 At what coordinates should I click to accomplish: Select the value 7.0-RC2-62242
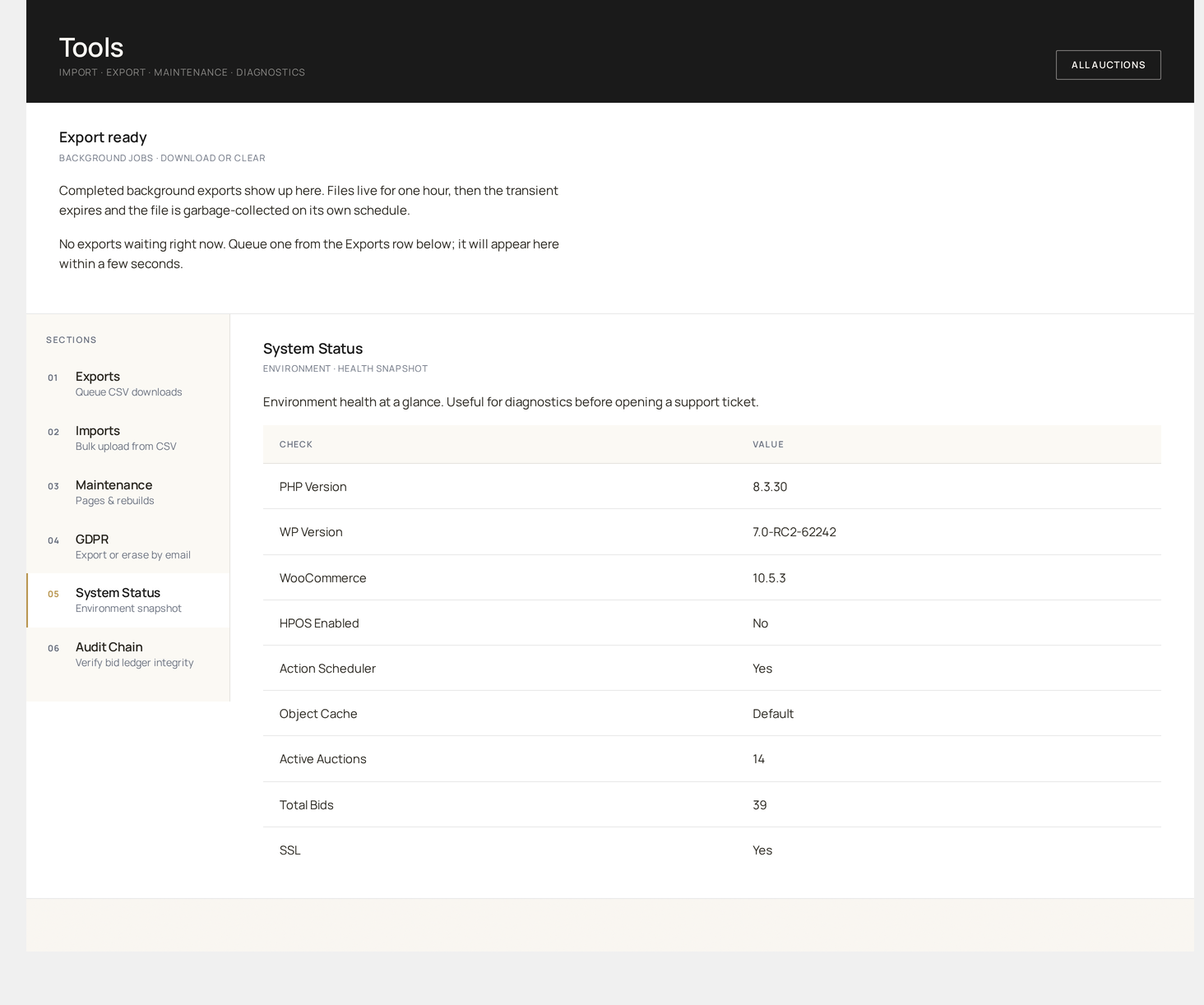click(794, 532)
